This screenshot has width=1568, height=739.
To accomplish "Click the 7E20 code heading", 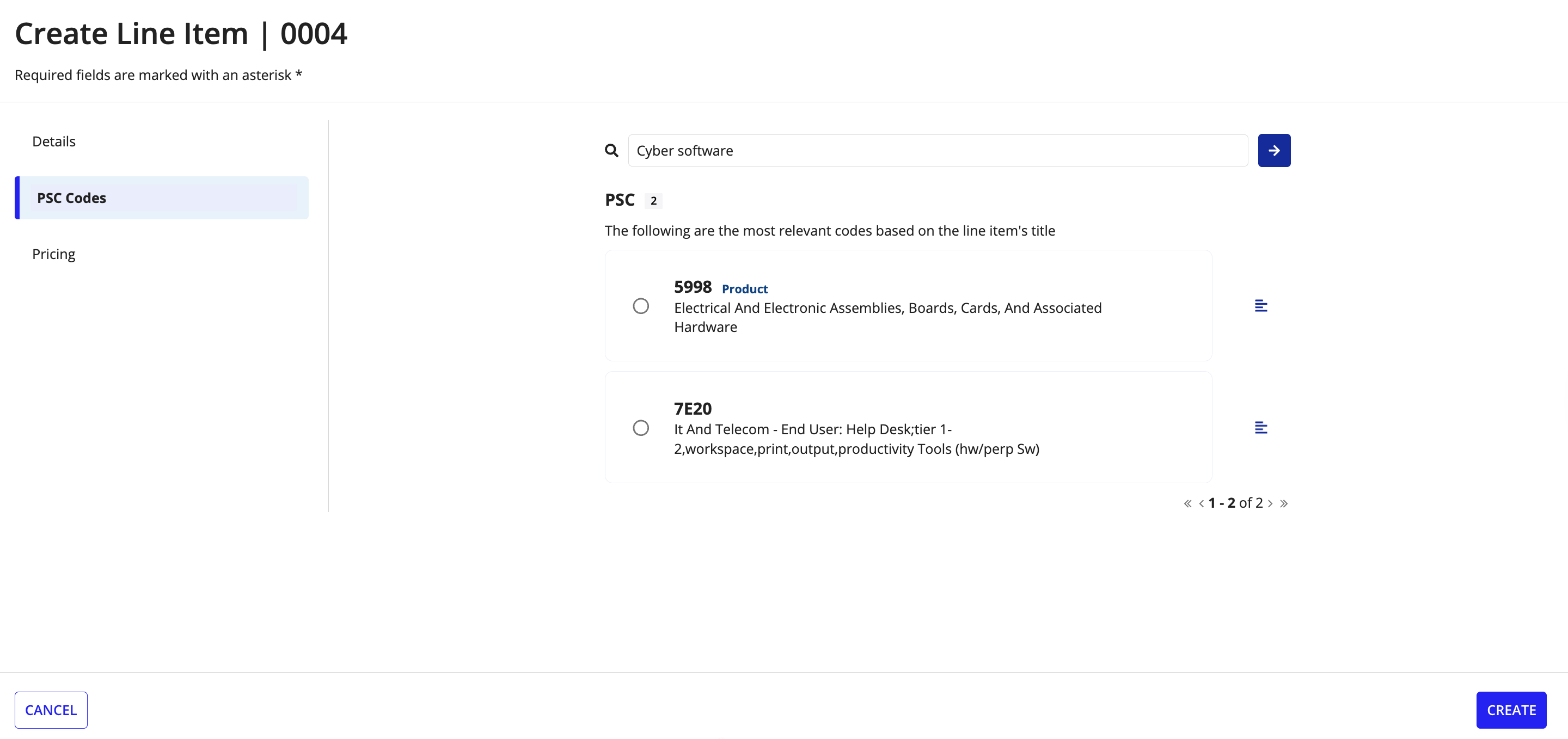I will click(x=693, y=408).
